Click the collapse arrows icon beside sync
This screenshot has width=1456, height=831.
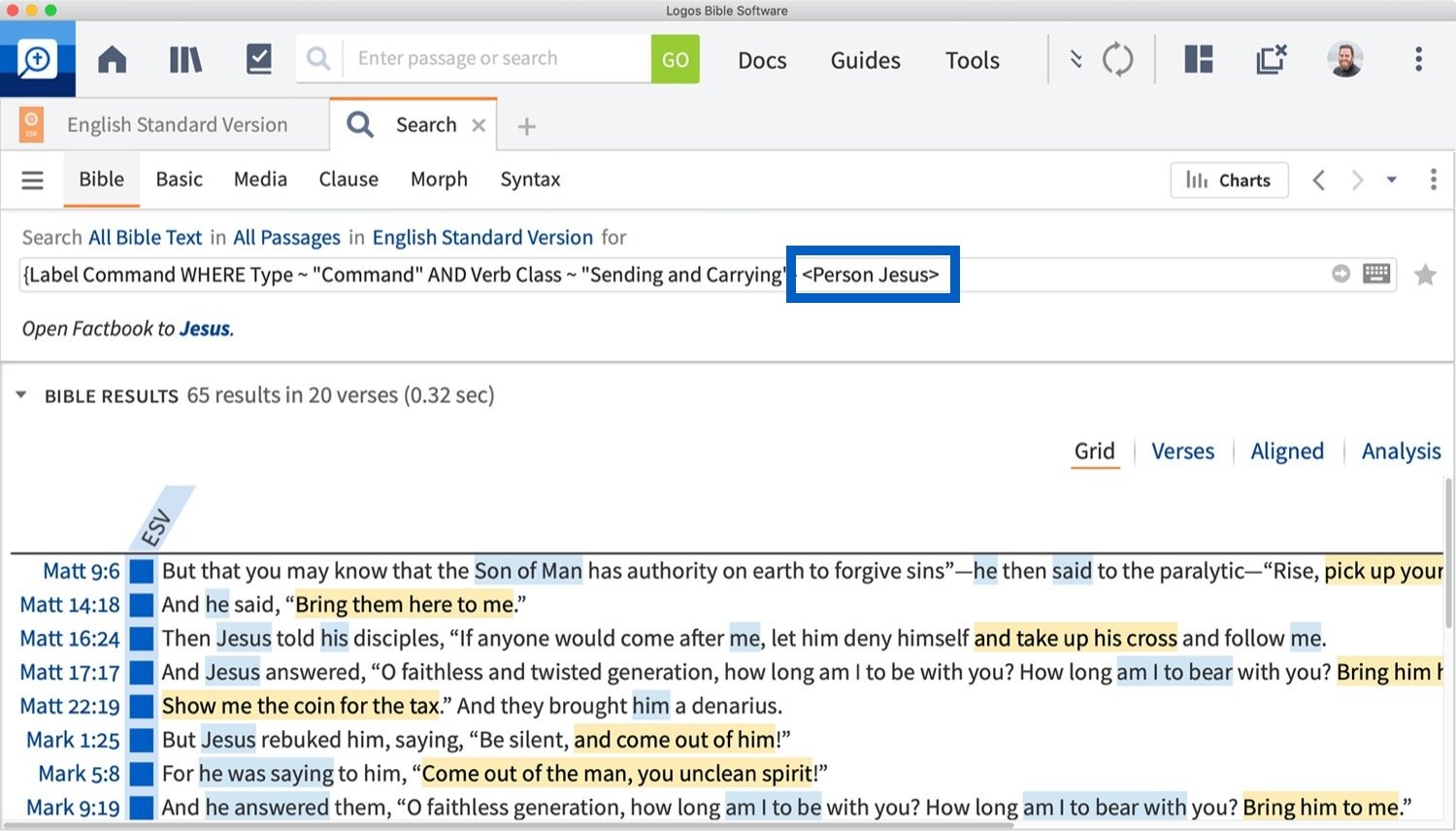[1075, 59]
